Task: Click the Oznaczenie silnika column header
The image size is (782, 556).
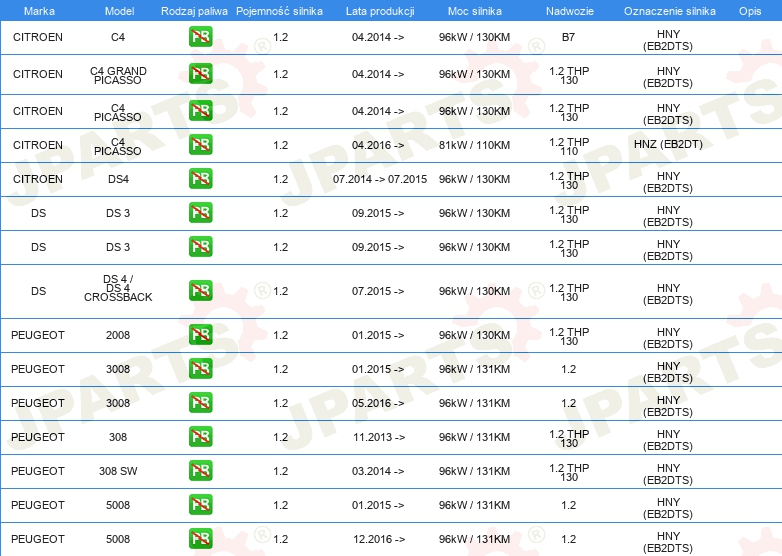Action: coord(669,11)
